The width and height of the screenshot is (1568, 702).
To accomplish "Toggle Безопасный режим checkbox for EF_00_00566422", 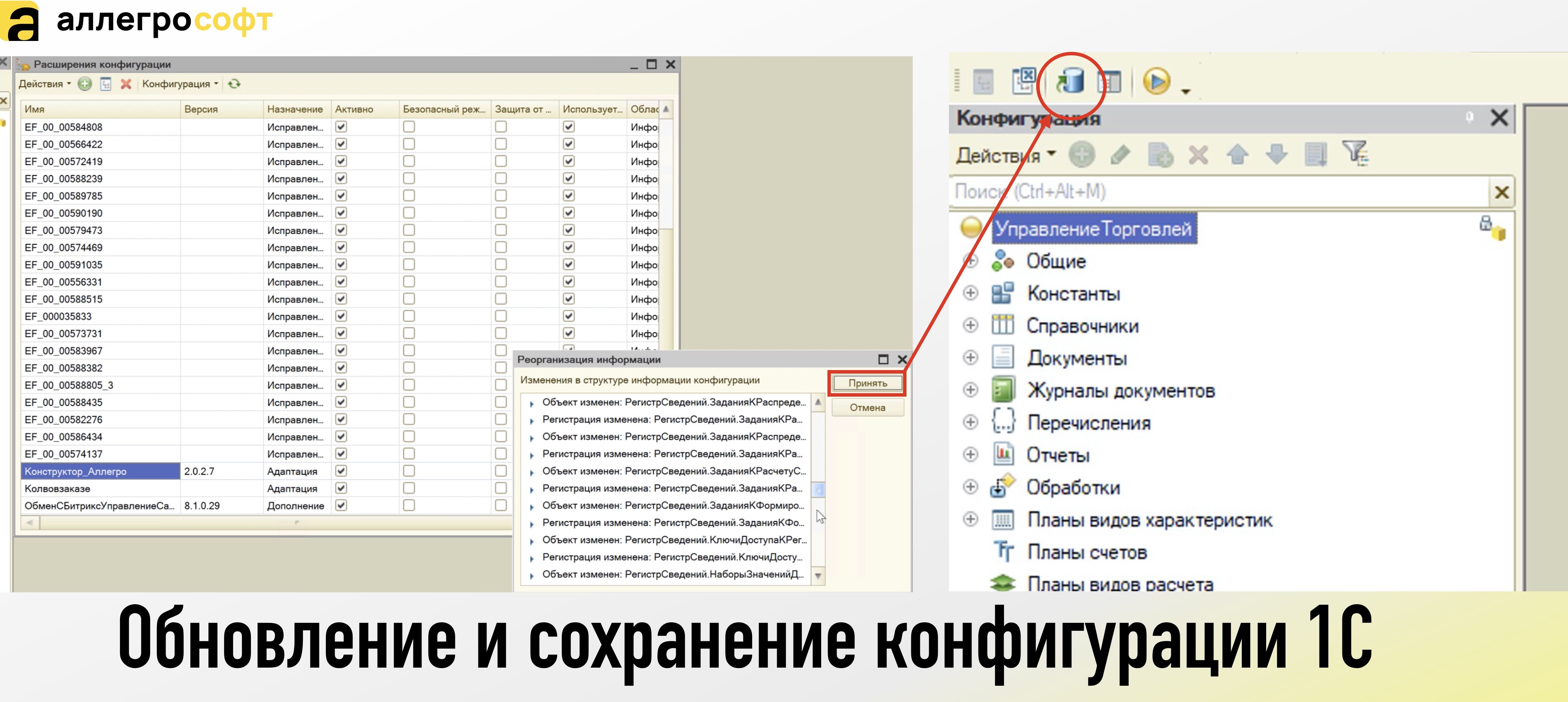I will [409, 144].
